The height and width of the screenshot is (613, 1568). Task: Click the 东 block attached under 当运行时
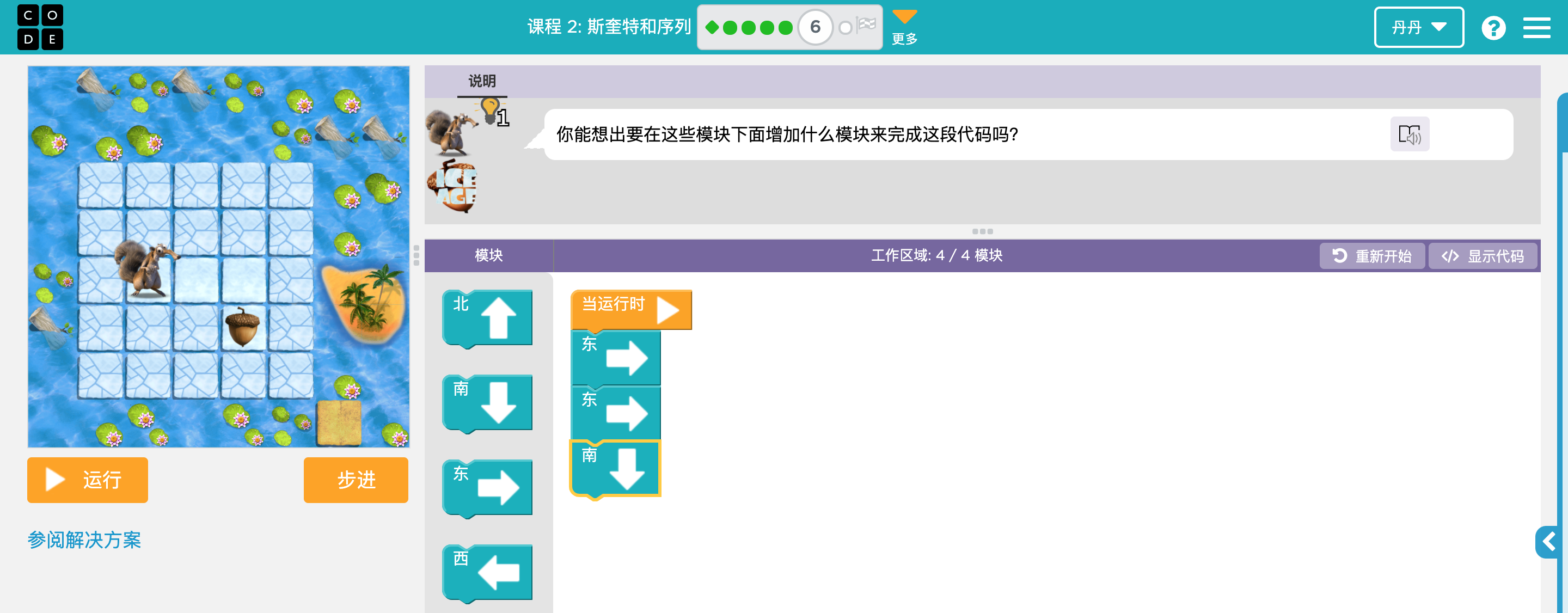pos(615,358)
